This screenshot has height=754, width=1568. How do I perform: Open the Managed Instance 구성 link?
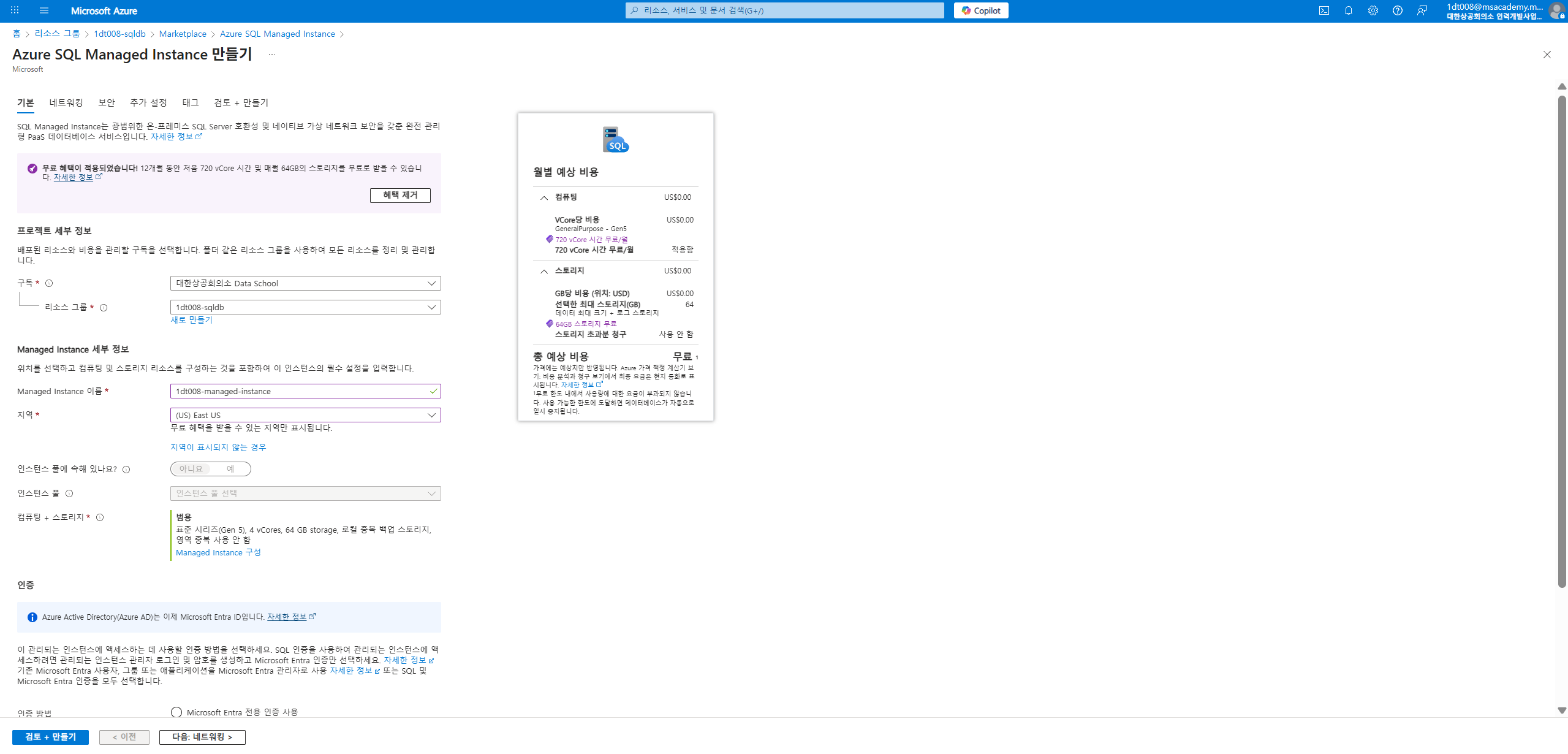218,552
